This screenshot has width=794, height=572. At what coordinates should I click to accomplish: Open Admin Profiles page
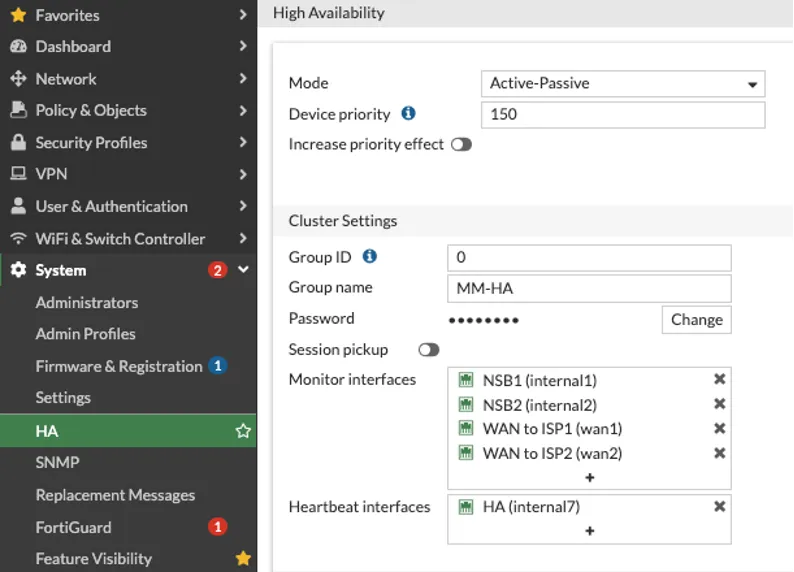[86, 334]
